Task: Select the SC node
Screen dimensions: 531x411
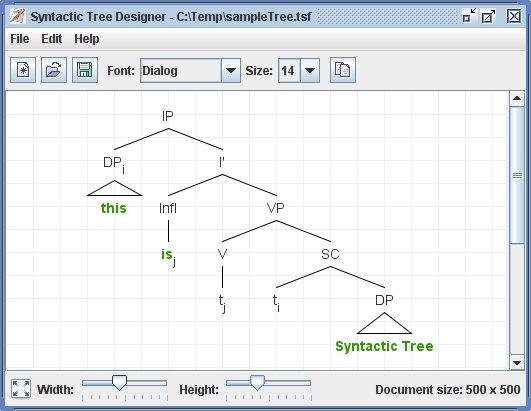Action: point(330,254)
